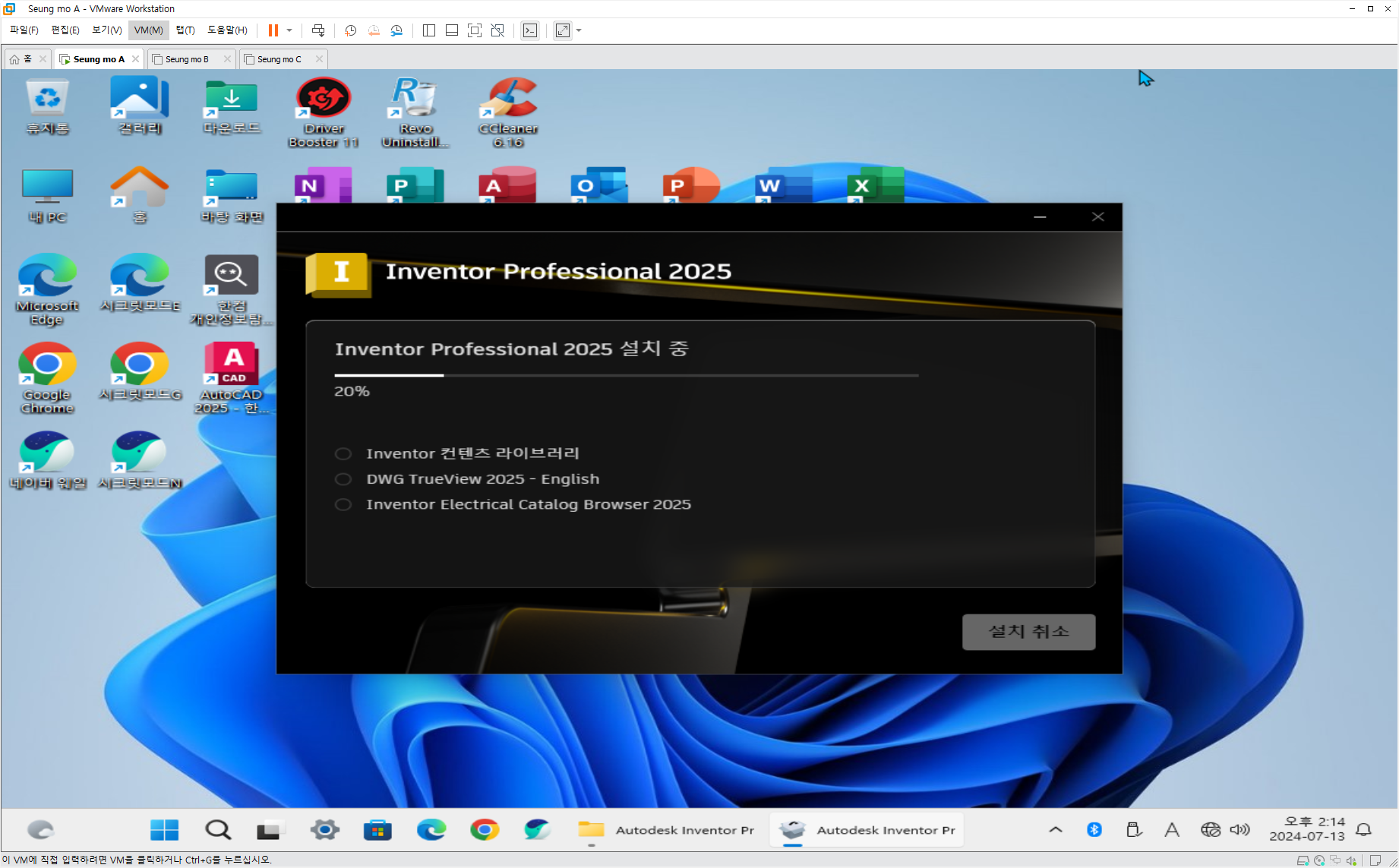This screenshot has height=868, width=1399.
Task: Open Settings gear on taskbar
Action: click(324, 830)
